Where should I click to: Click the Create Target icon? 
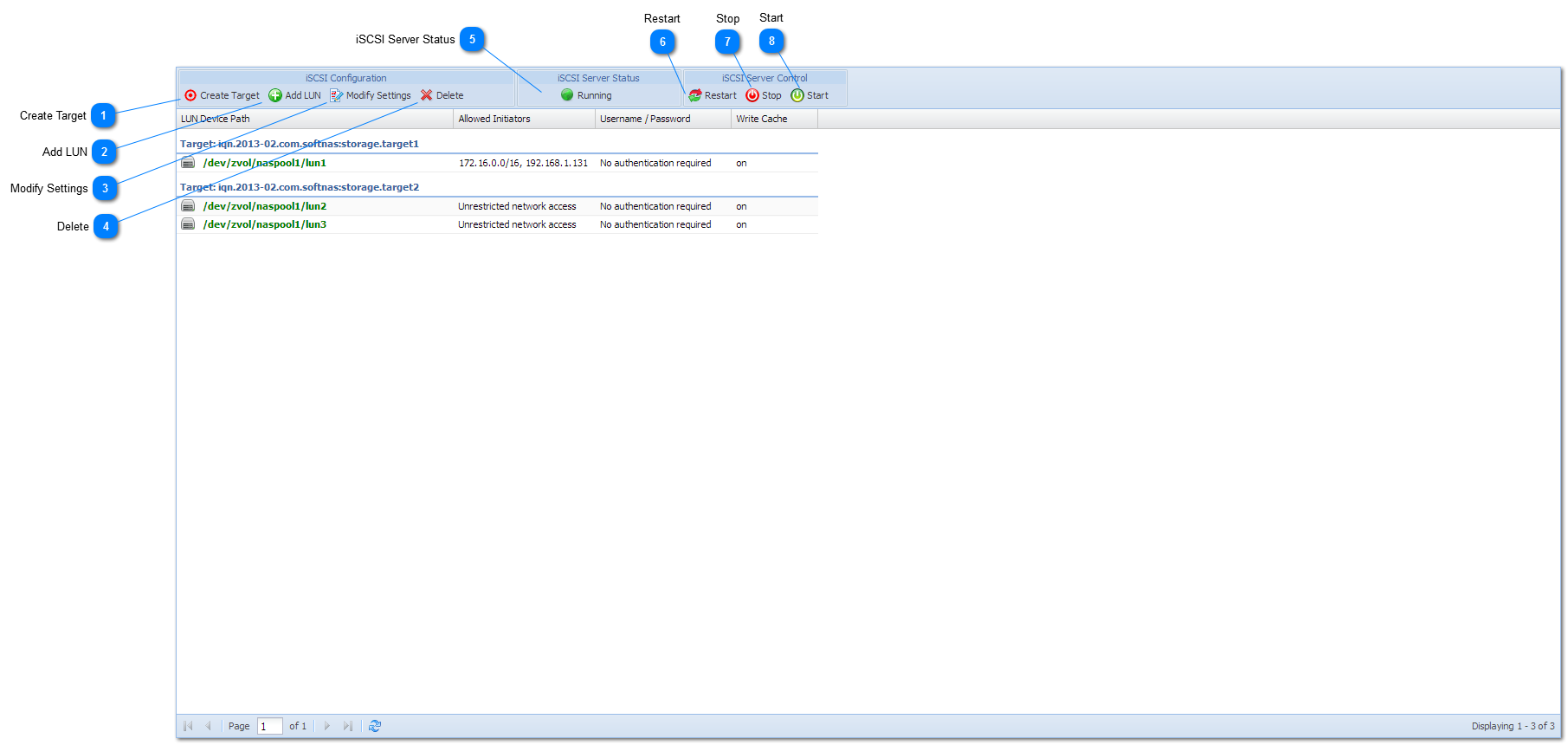tap(190, 95)
